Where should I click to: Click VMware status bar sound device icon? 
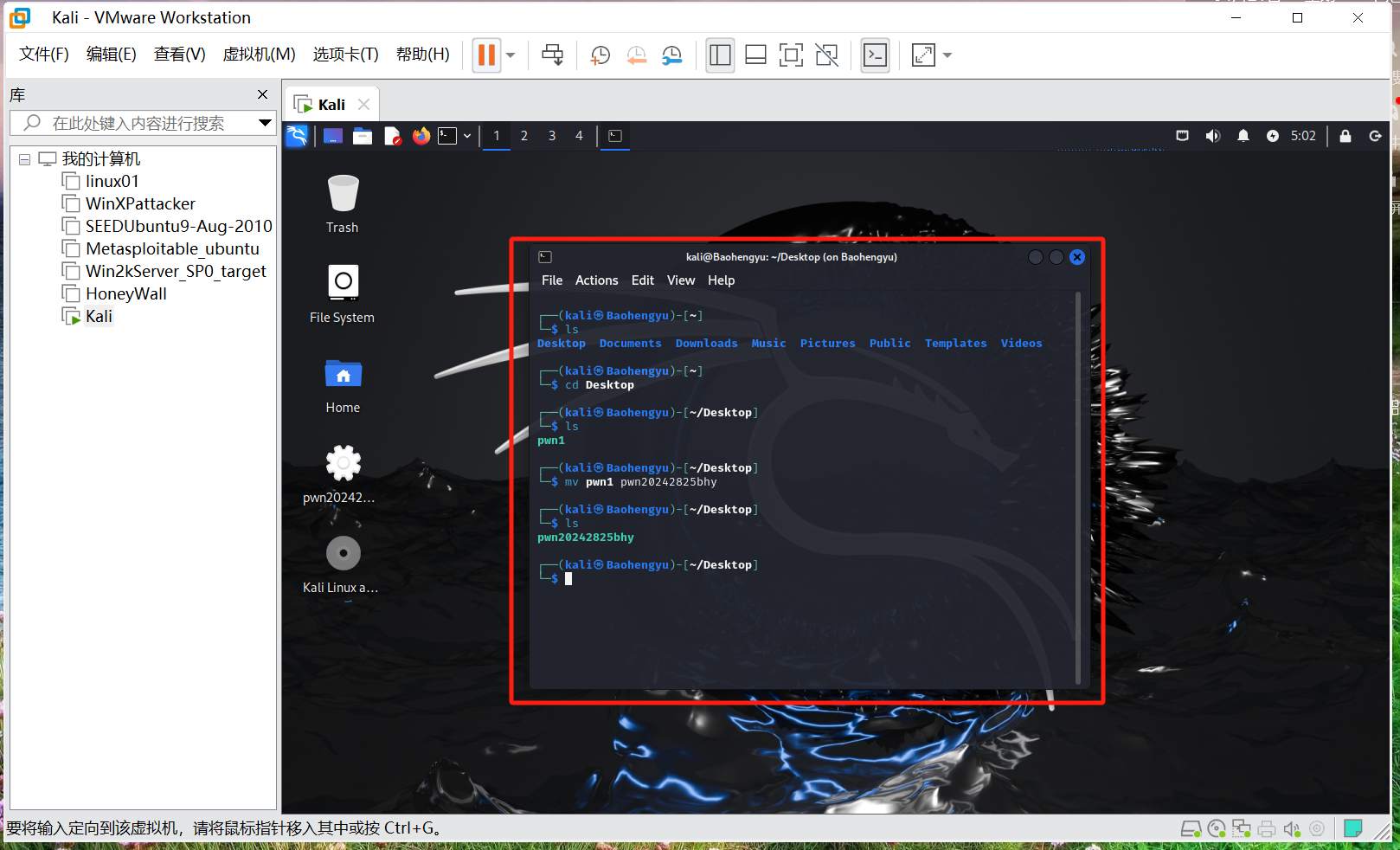[x=1292, y=829]
